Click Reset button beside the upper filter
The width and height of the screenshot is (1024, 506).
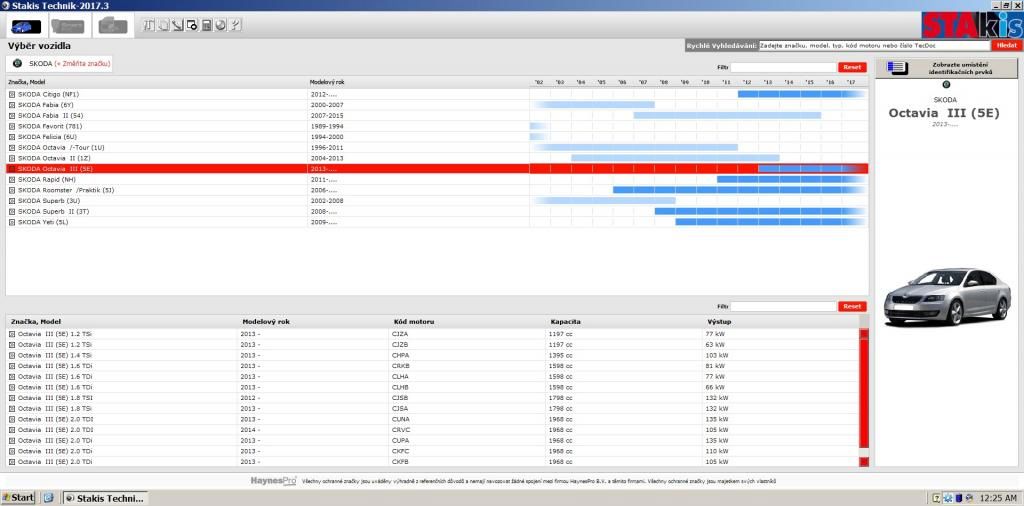point(852,67)
